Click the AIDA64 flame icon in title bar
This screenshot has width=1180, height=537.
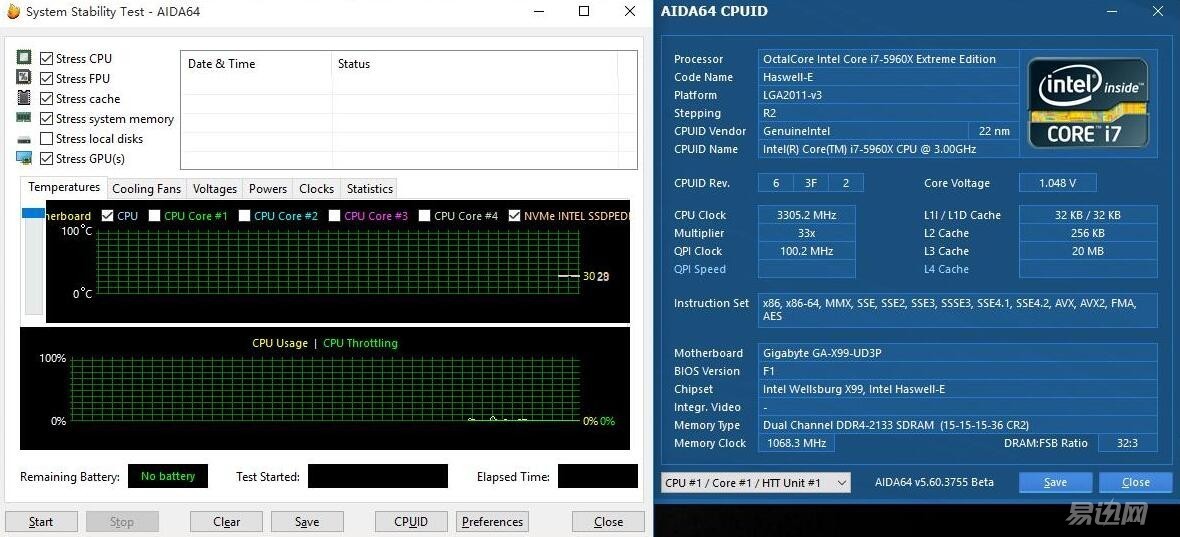point(13,12)
